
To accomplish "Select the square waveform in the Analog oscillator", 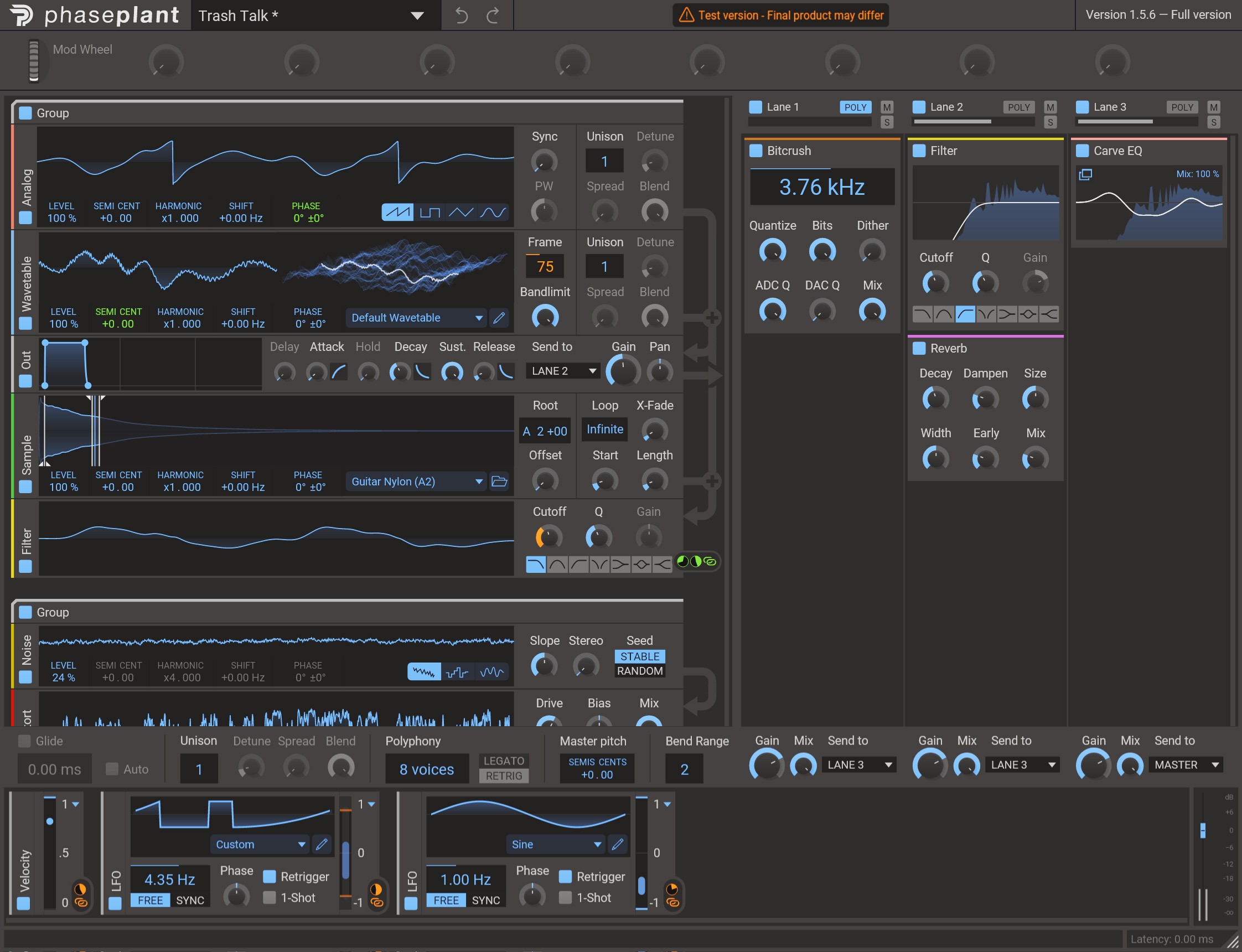I will (x=431, y=213).
